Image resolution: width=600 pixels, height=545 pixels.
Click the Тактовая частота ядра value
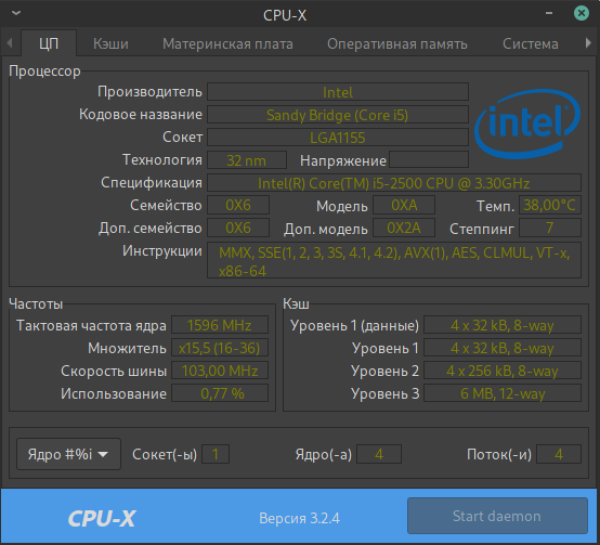click(x=219, y=325)
